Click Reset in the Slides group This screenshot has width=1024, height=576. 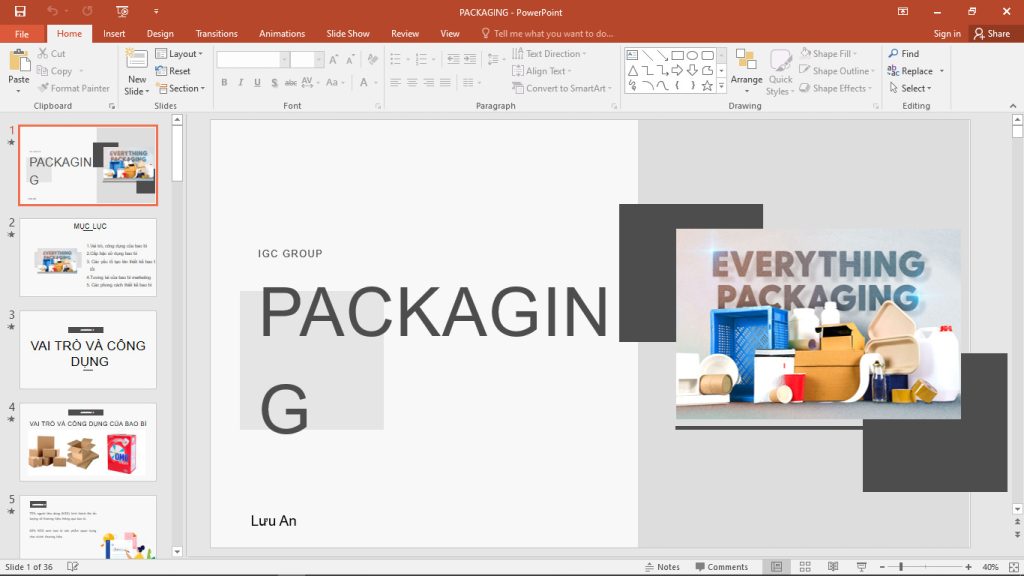click(178, 70)
